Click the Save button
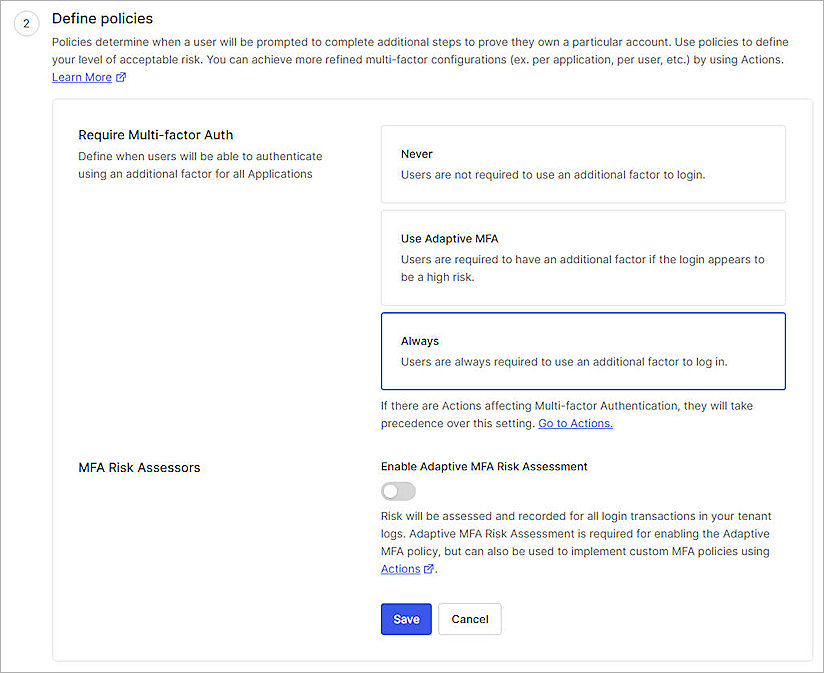The width and height of the screenshot is (824, 673). [406, 619]
